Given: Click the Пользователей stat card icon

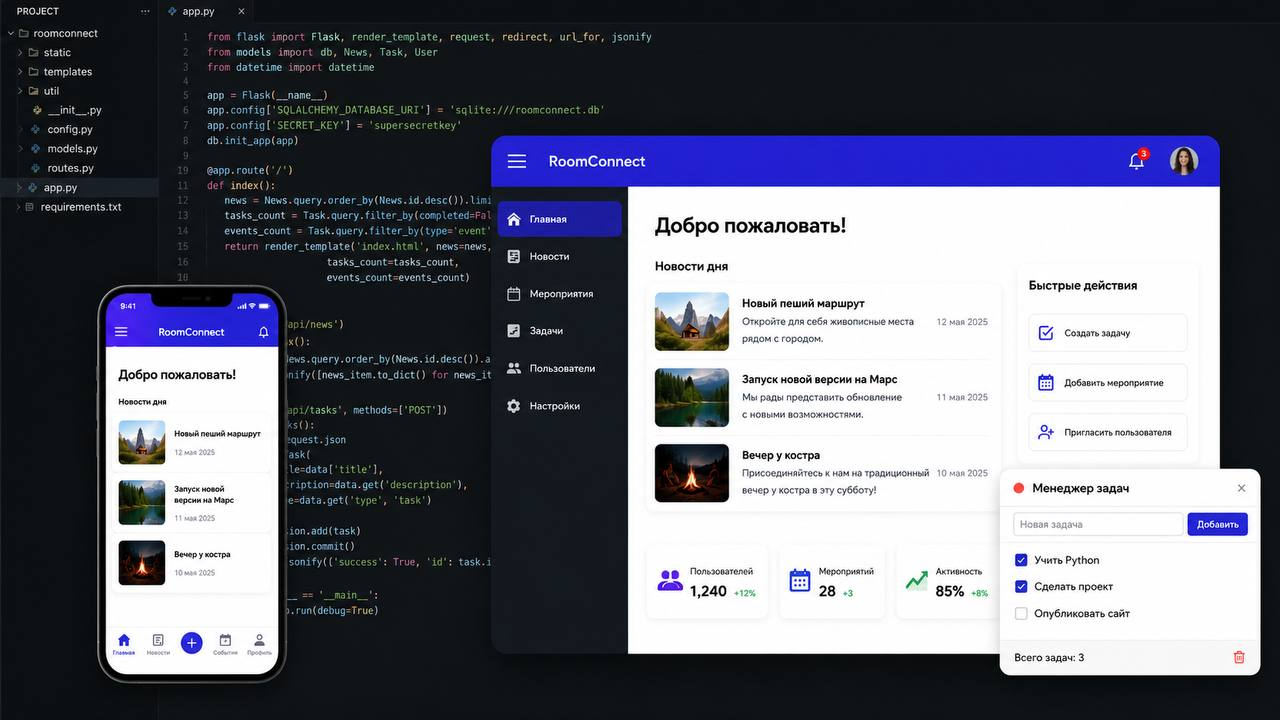Looking at the screenshot, I should coord(670,580).
